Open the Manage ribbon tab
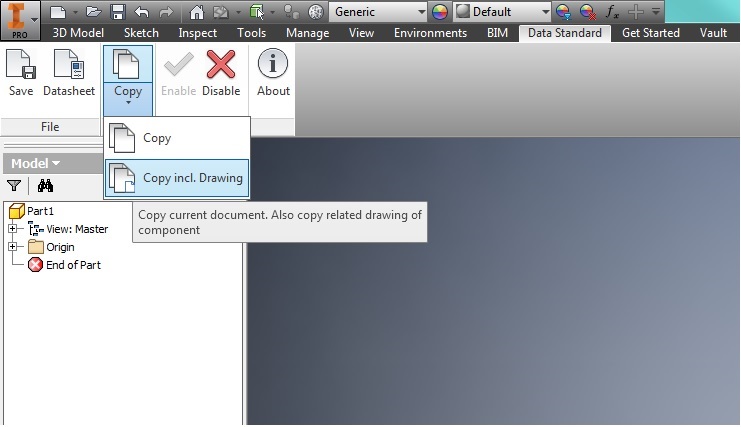This screenshot has height=427, width=741. [x=308, y=33]
